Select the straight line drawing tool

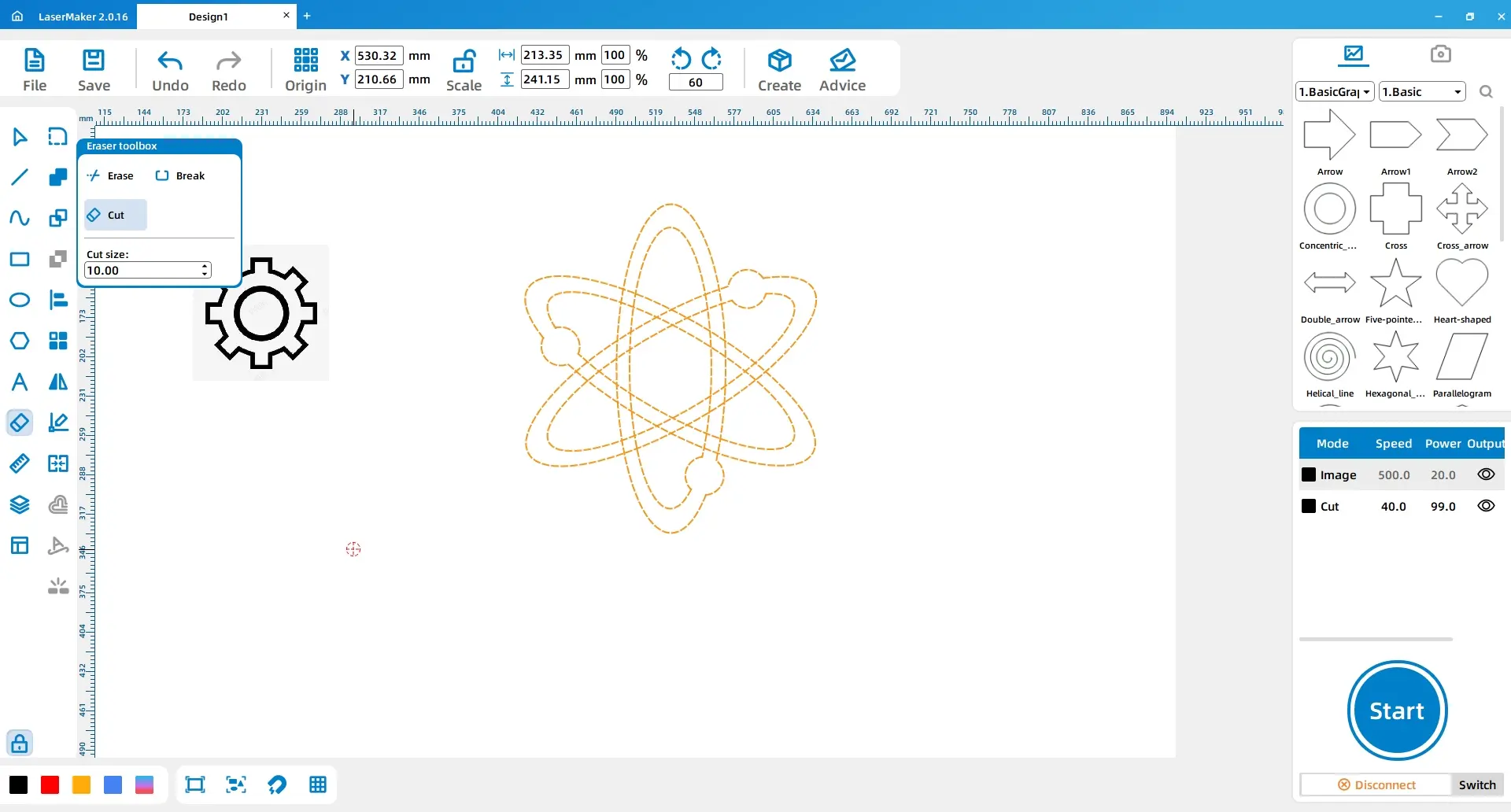20,177
